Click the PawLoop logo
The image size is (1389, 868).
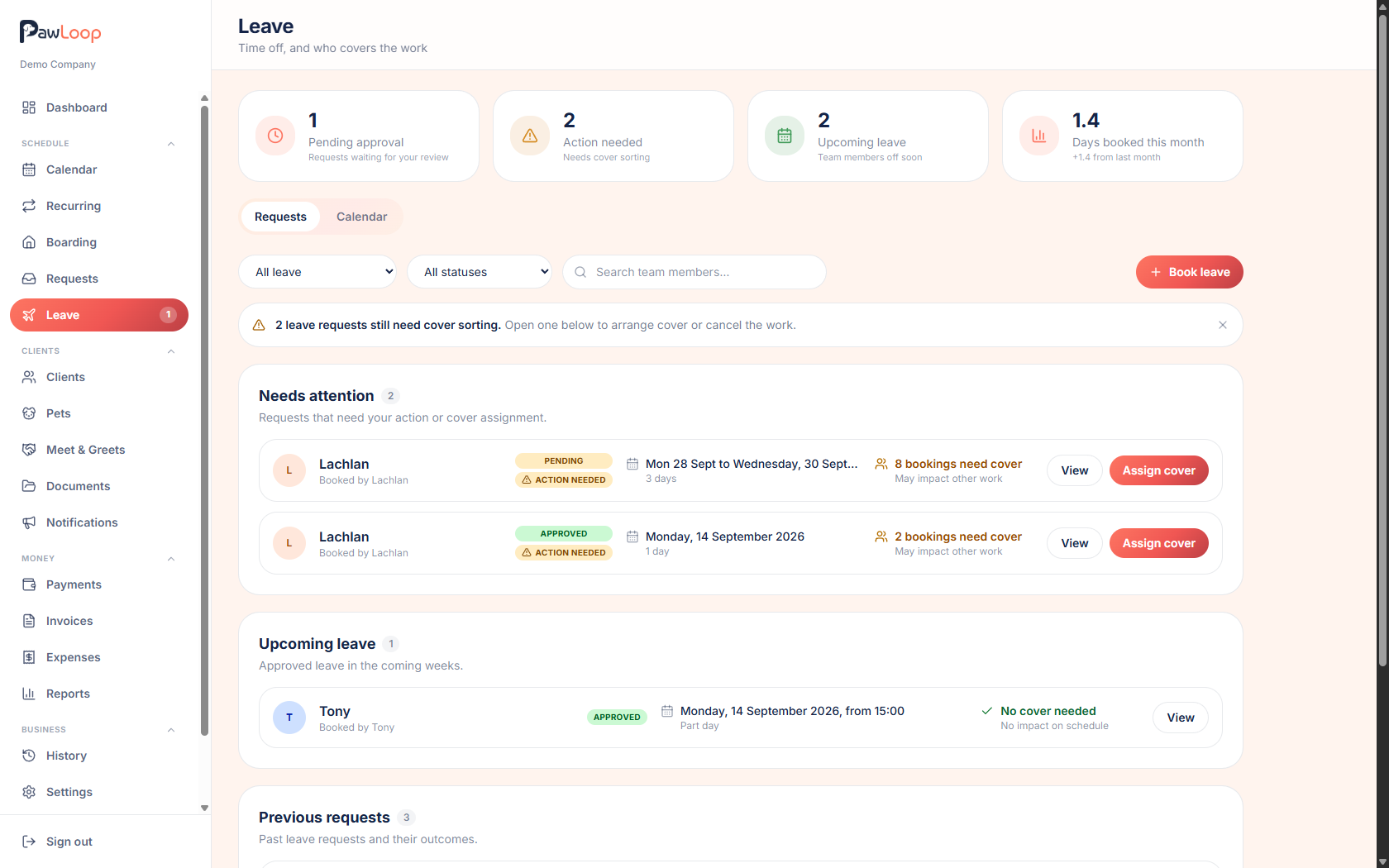(x=60, y=32)
